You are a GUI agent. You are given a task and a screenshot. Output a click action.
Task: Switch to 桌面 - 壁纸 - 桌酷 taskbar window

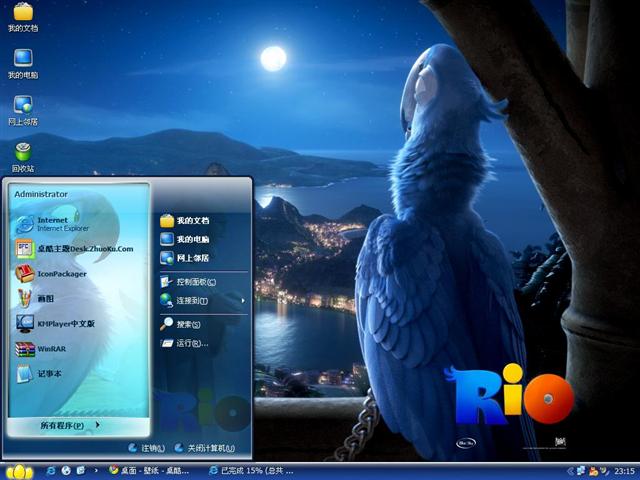click(149, 471)
